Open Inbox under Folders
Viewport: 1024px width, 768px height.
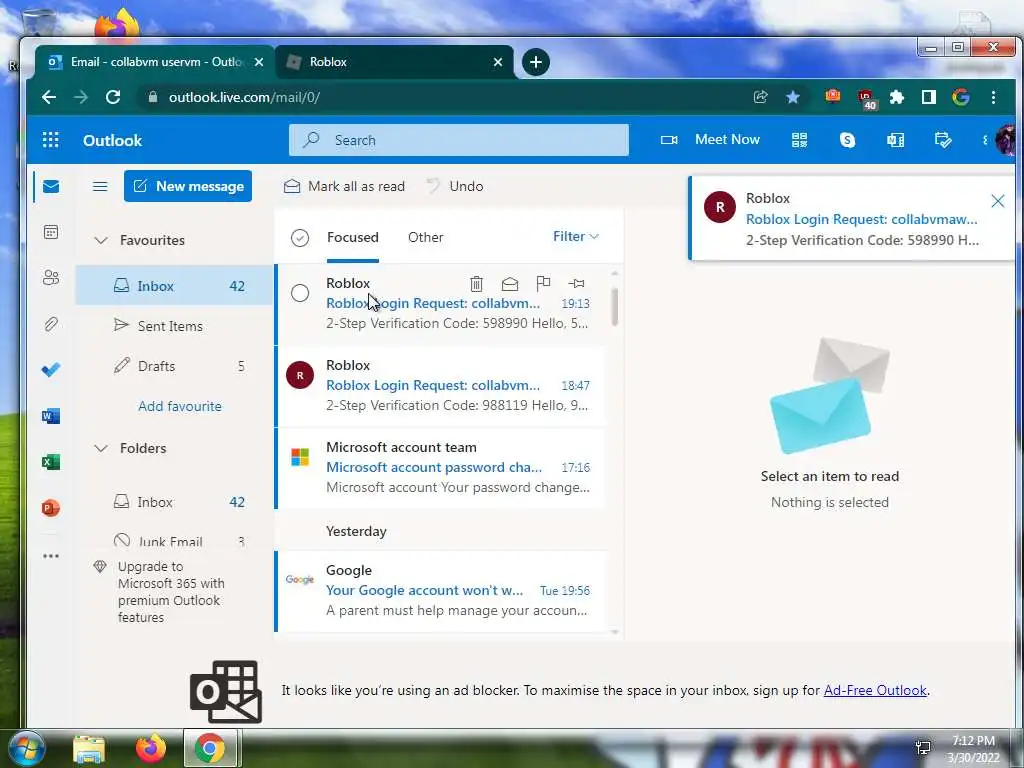coord(174,502)
